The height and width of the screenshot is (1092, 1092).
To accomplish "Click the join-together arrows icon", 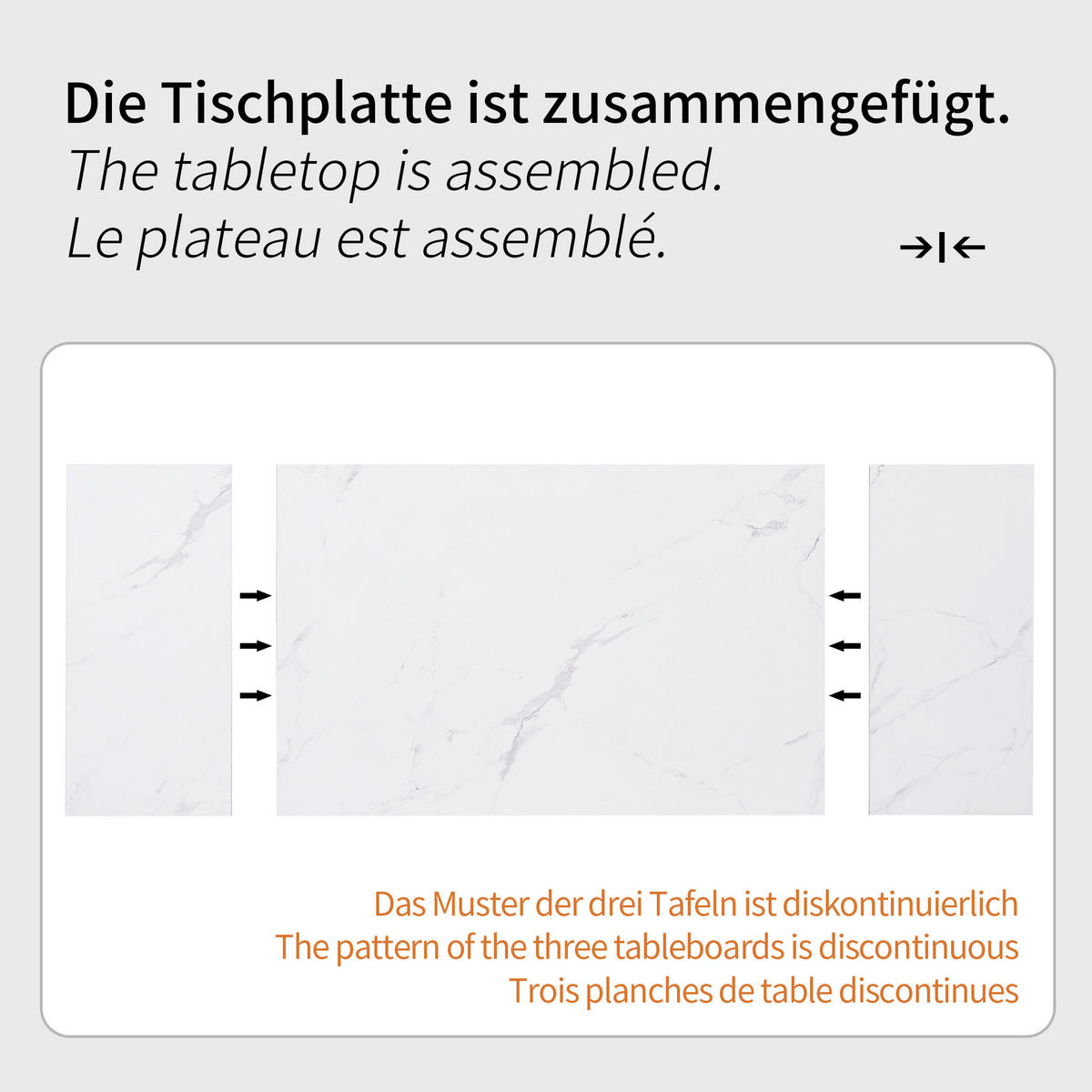I will pyautogui.click(x=942, y=247).
